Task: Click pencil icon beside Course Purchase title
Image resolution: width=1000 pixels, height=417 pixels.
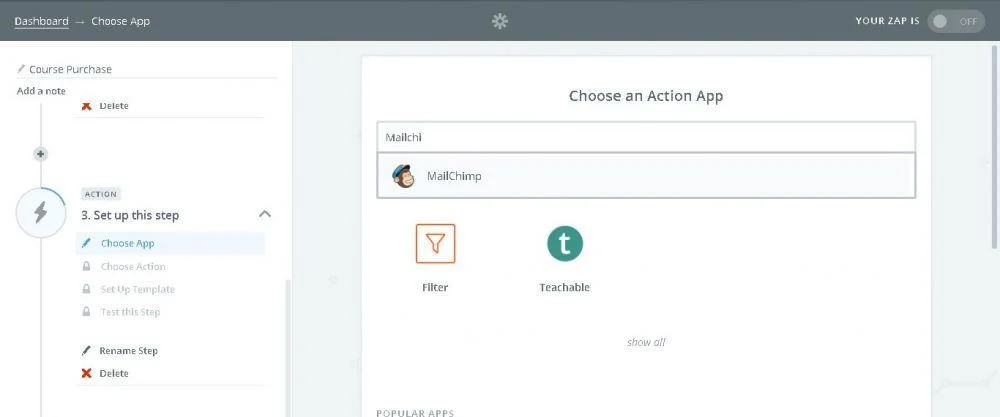Action: pyautogui.click(x=21, y=69)
